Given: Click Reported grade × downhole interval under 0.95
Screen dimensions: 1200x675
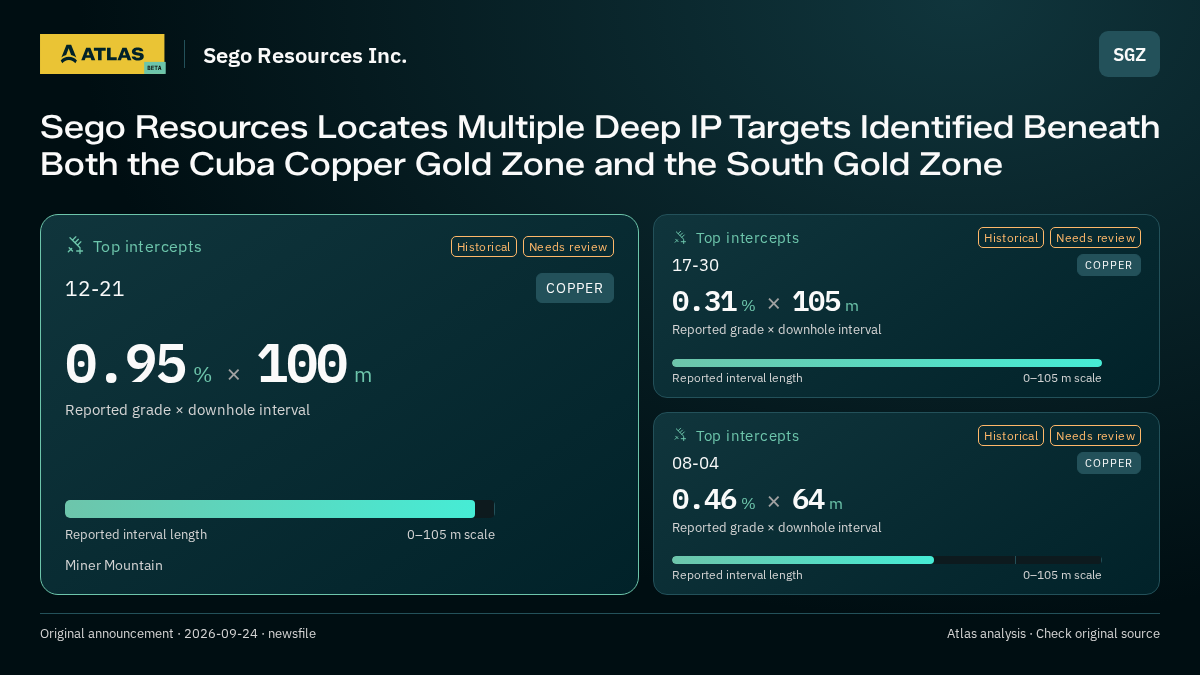Looking at the screenshot, I should [187, 410].
